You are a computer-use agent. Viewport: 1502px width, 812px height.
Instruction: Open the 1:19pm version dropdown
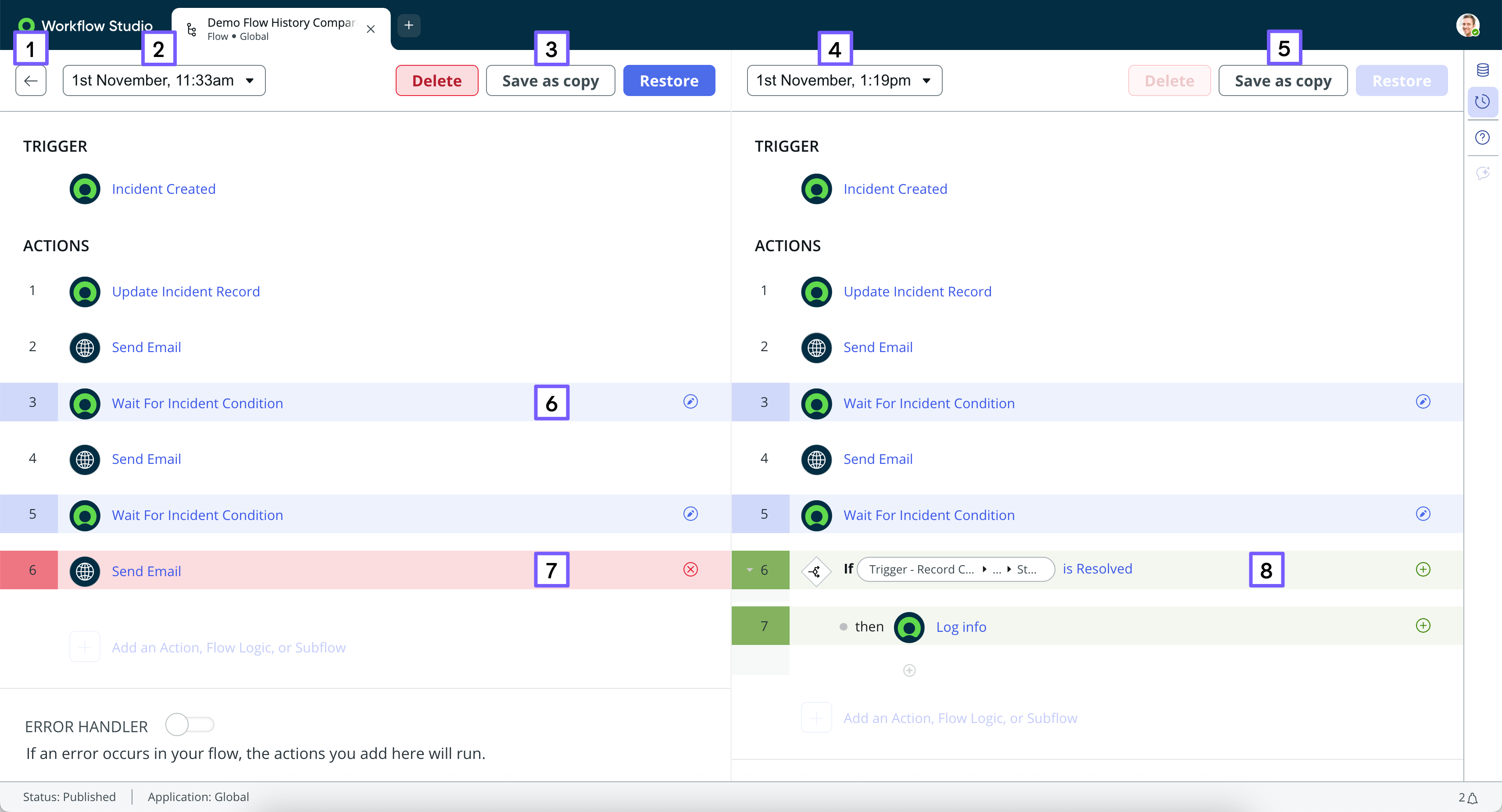click(x=844, y=80)
